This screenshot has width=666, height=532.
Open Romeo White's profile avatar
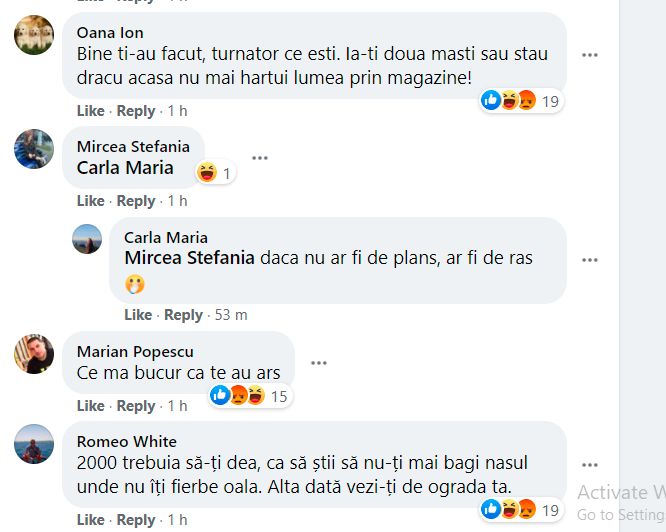33,444
